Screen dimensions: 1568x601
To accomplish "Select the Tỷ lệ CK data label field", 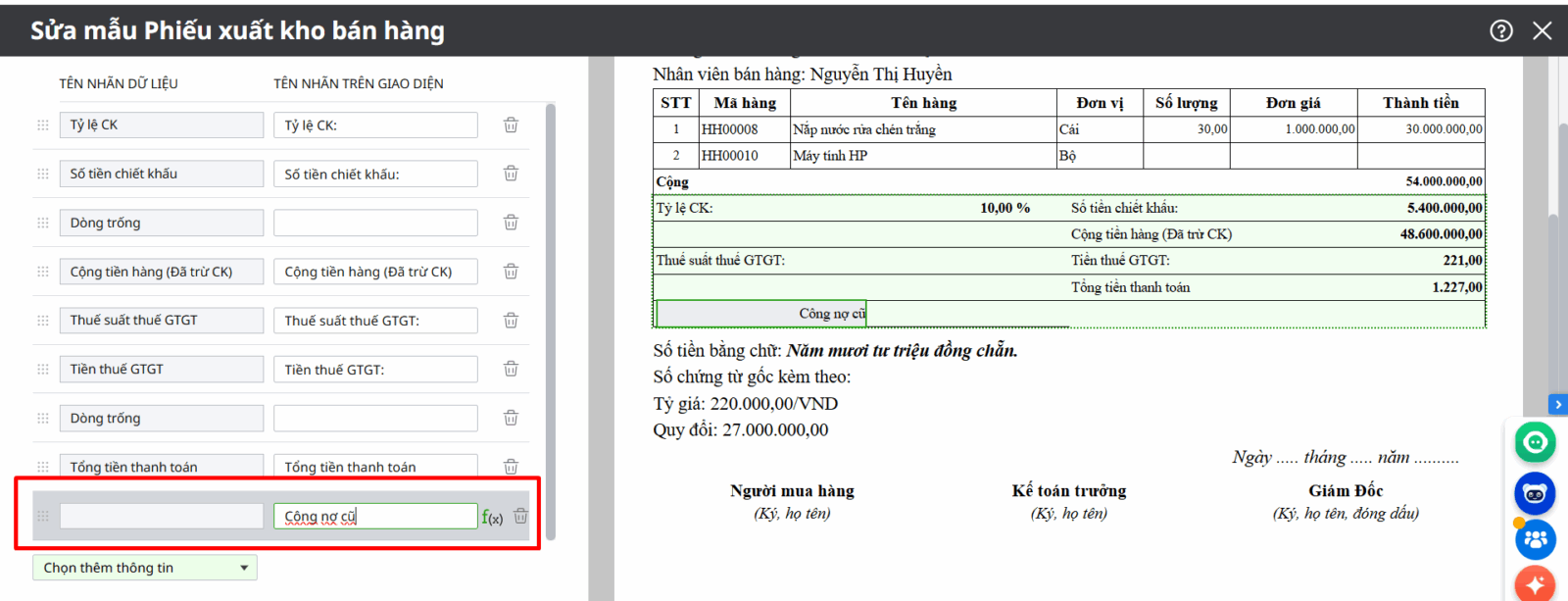I will [x=162, y=125].
